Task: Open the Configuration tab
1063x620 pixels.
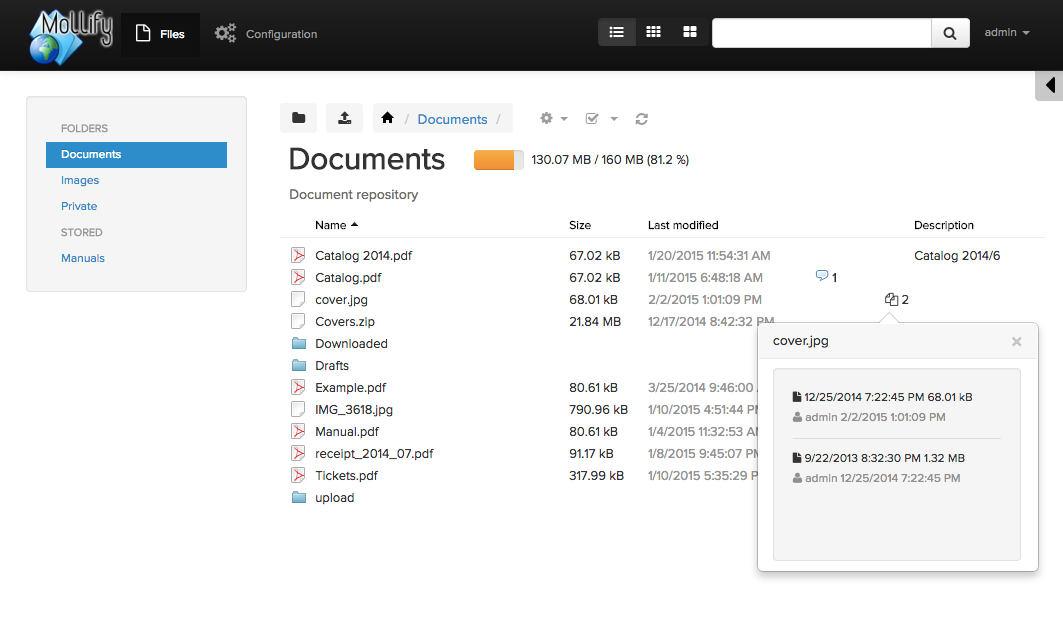Action: click(x=266, y=34)
